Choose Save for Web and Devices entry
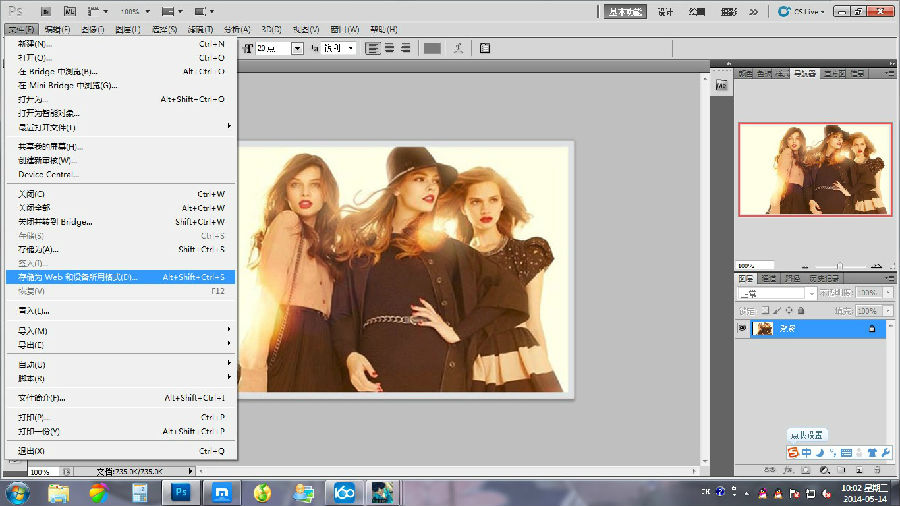Screen dimensions: 900x506 (121, 277)
